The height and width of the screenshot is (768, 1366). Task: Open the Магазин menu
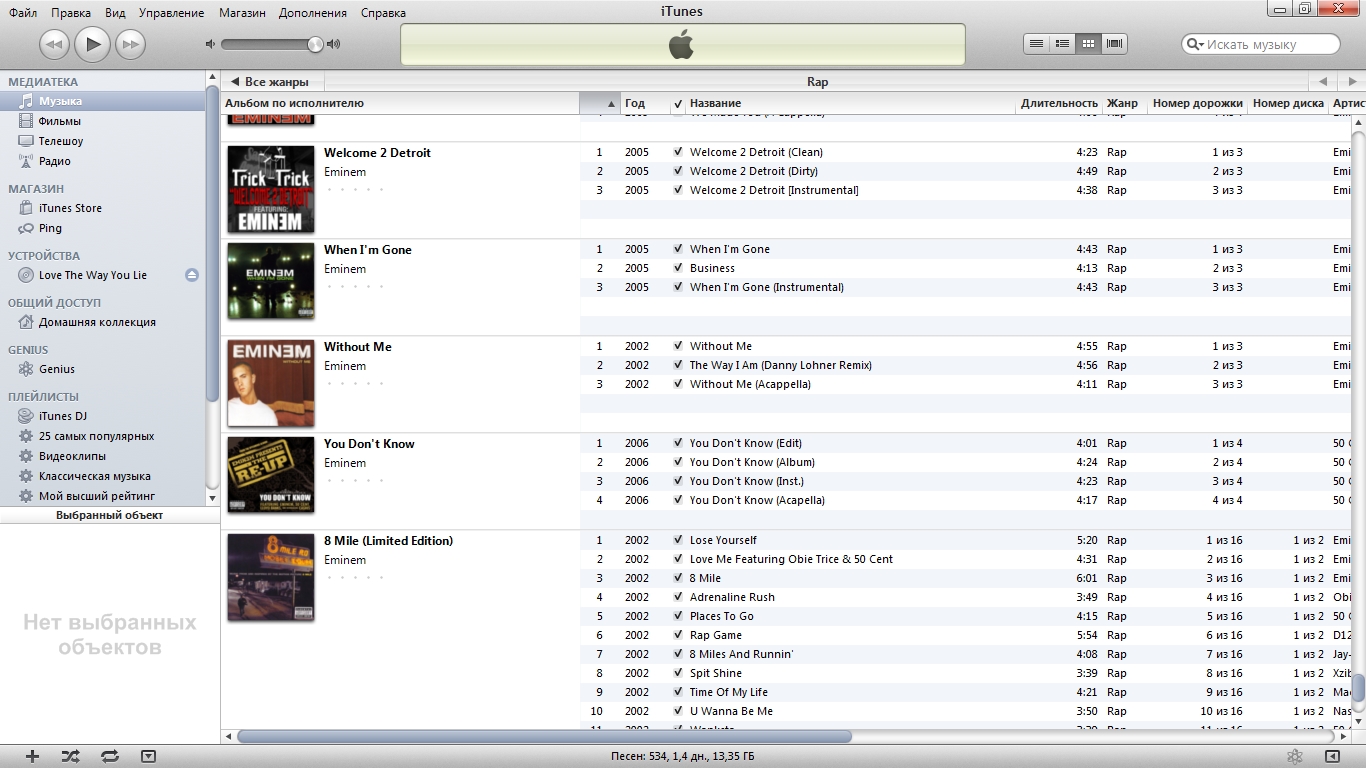[241, 13]
